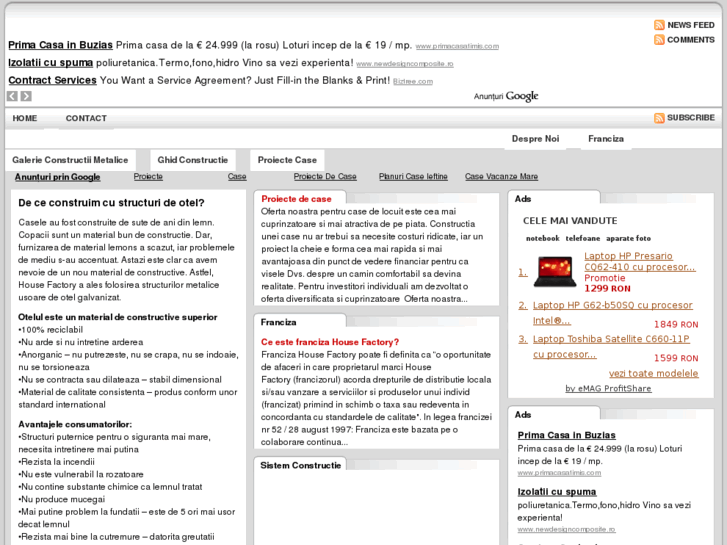Click the Subscribe RSS icon
Image resolution: width=727 pixels, height=545 pixels.
tap(659, 118)
